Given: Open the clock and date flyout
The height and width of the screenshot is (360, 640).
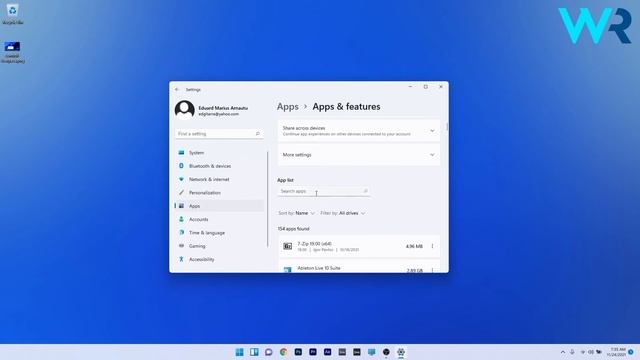Looking at the screenshot, I should tap(616, 352).
